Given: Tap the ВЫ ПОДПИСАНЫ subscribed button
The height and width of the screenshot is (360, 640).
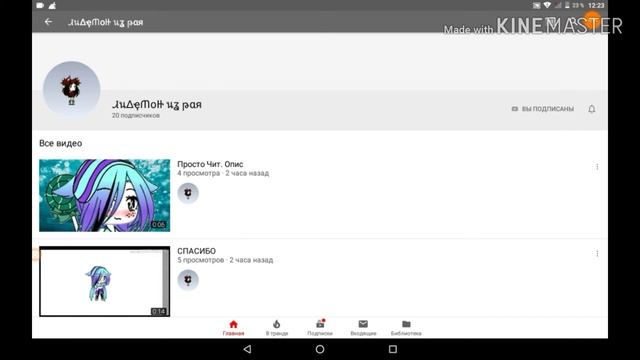Looking at the screenshot, I should (x=542, y=109).
